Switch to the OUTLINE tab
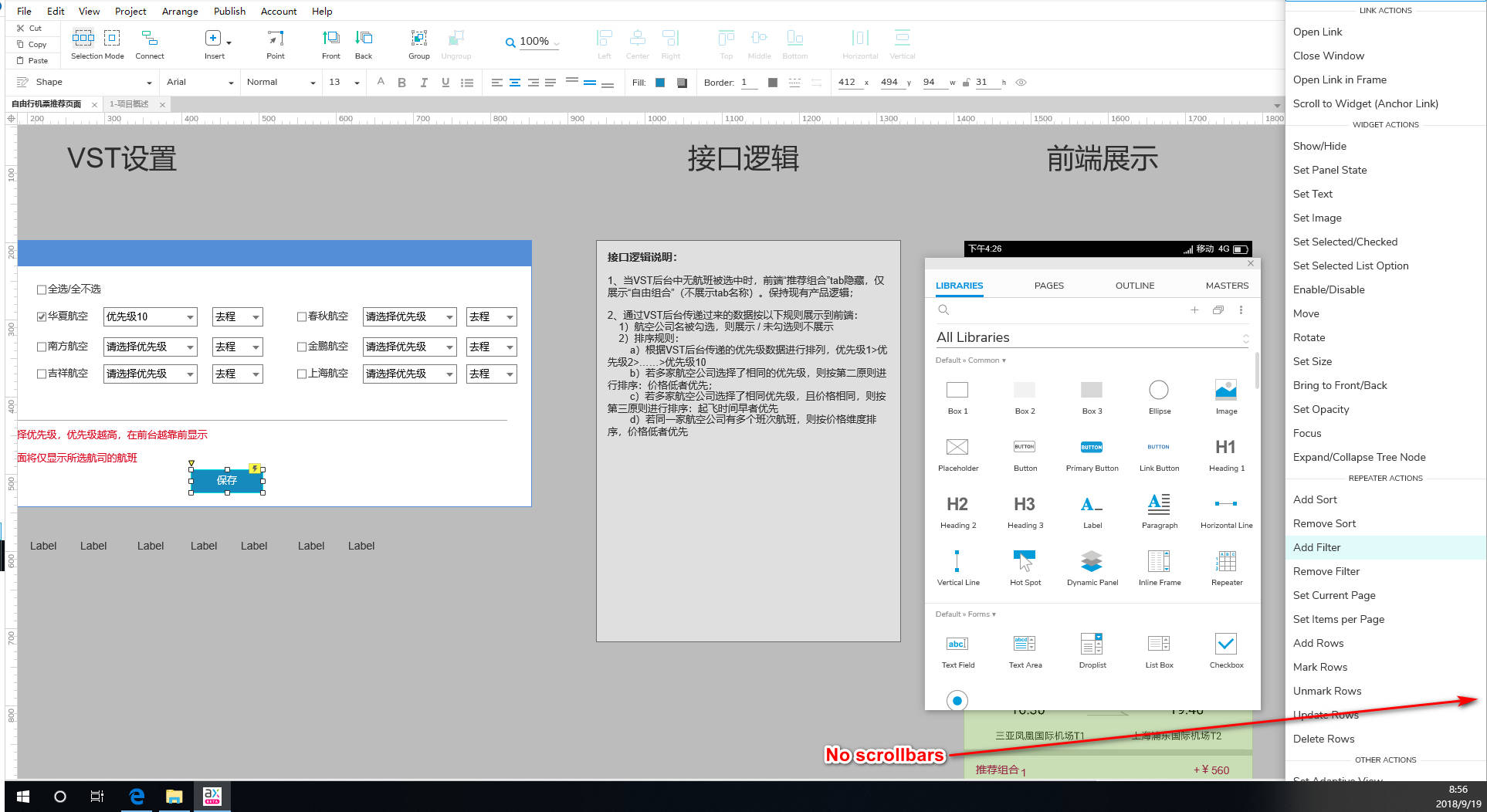Viewport: 1487px width, 812px height. point(1134,286)
